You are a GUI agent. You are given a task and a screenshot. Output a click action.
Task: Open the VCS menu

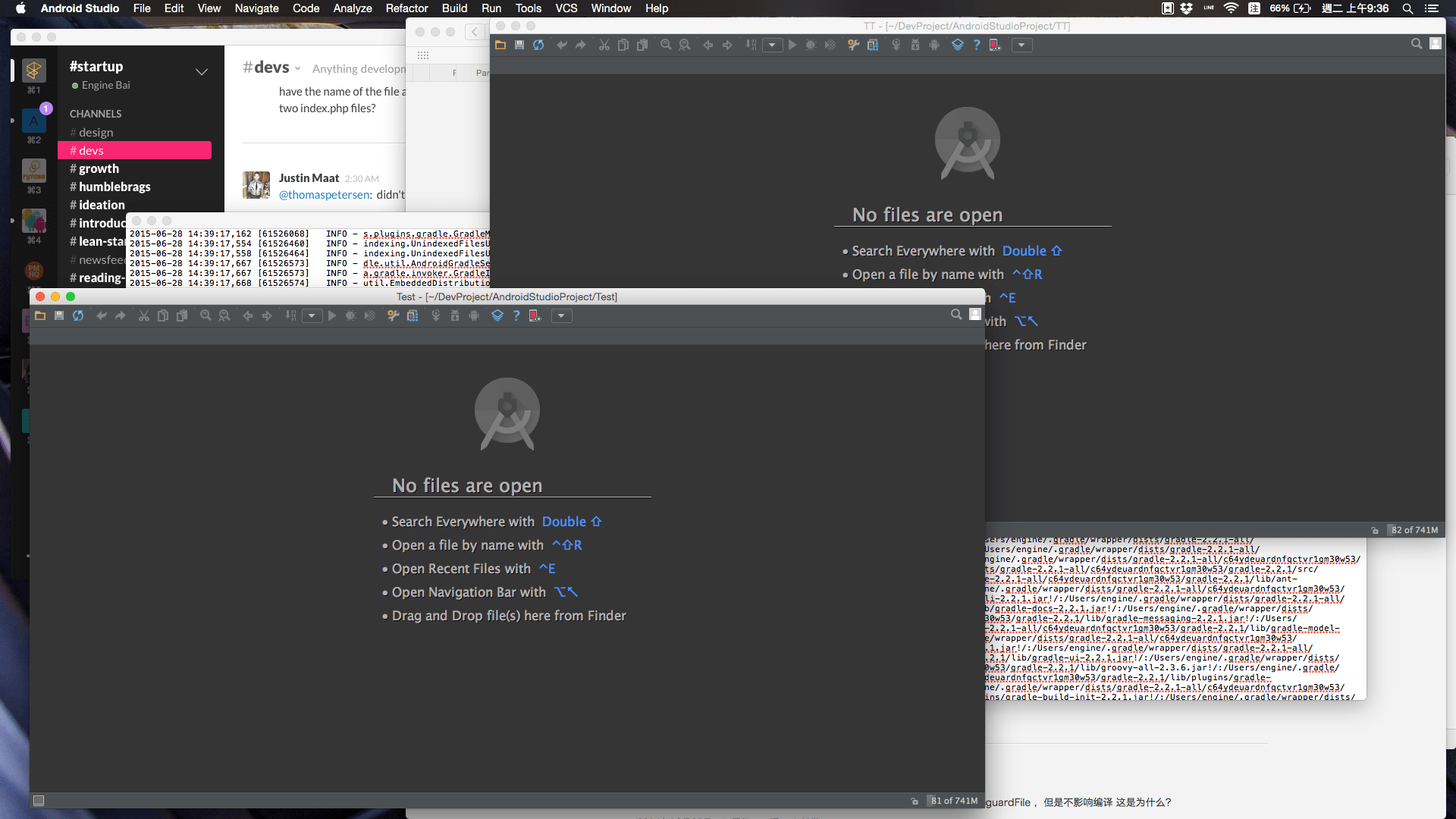(x=566, y=8)
